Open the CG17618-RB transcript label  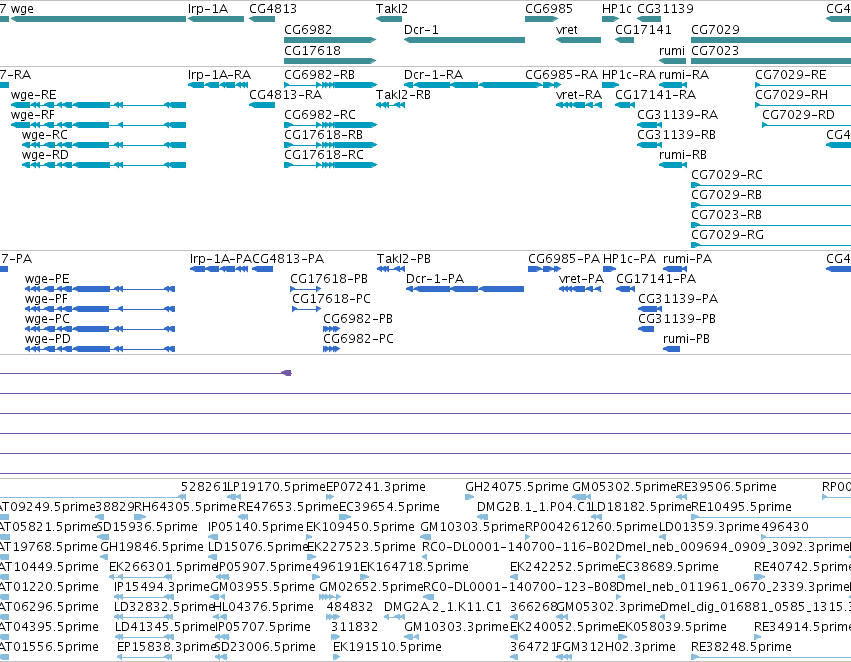coord(323,135)
